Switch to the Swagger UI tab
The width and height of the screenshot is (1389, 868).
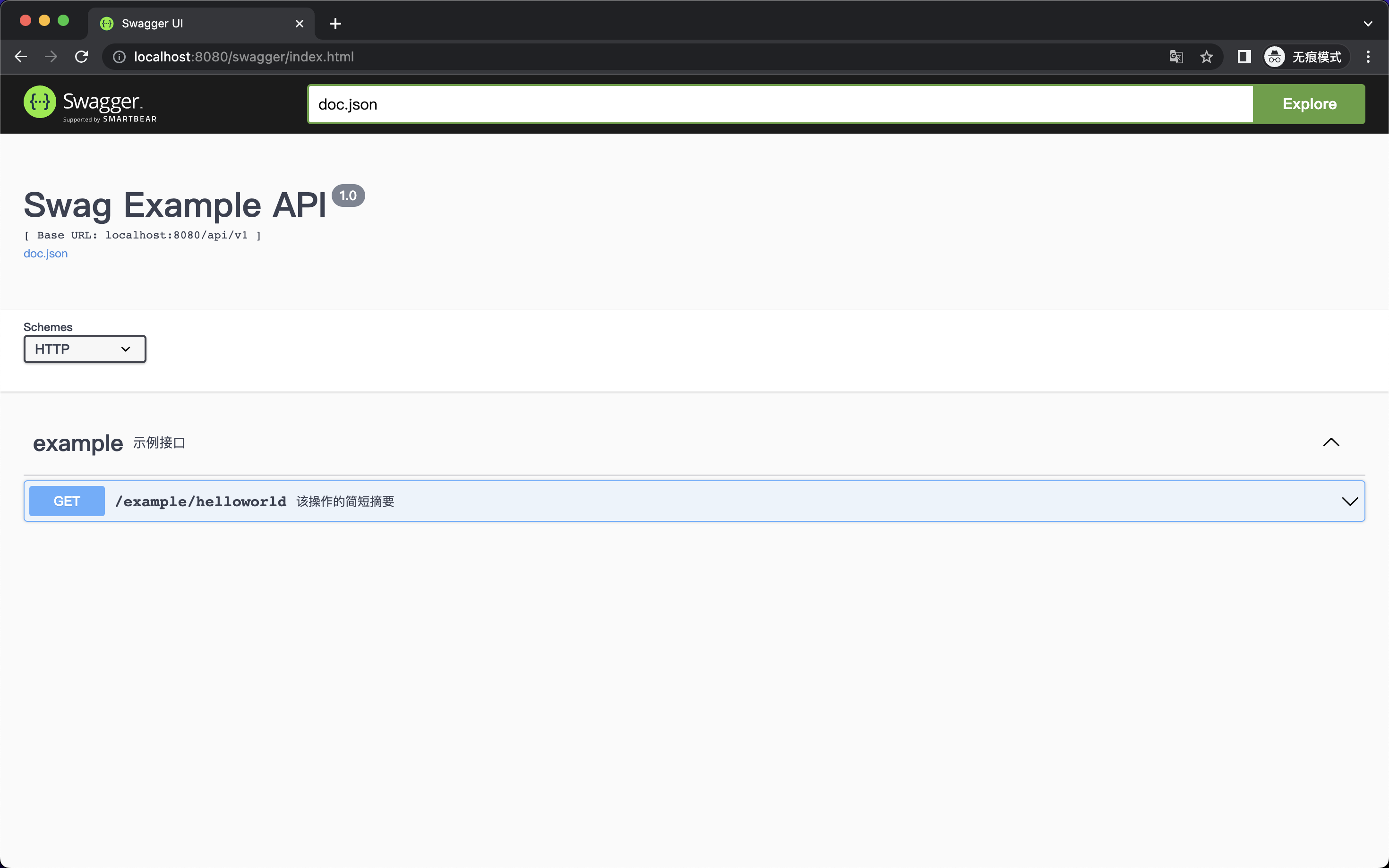click(x=172, y=24)
